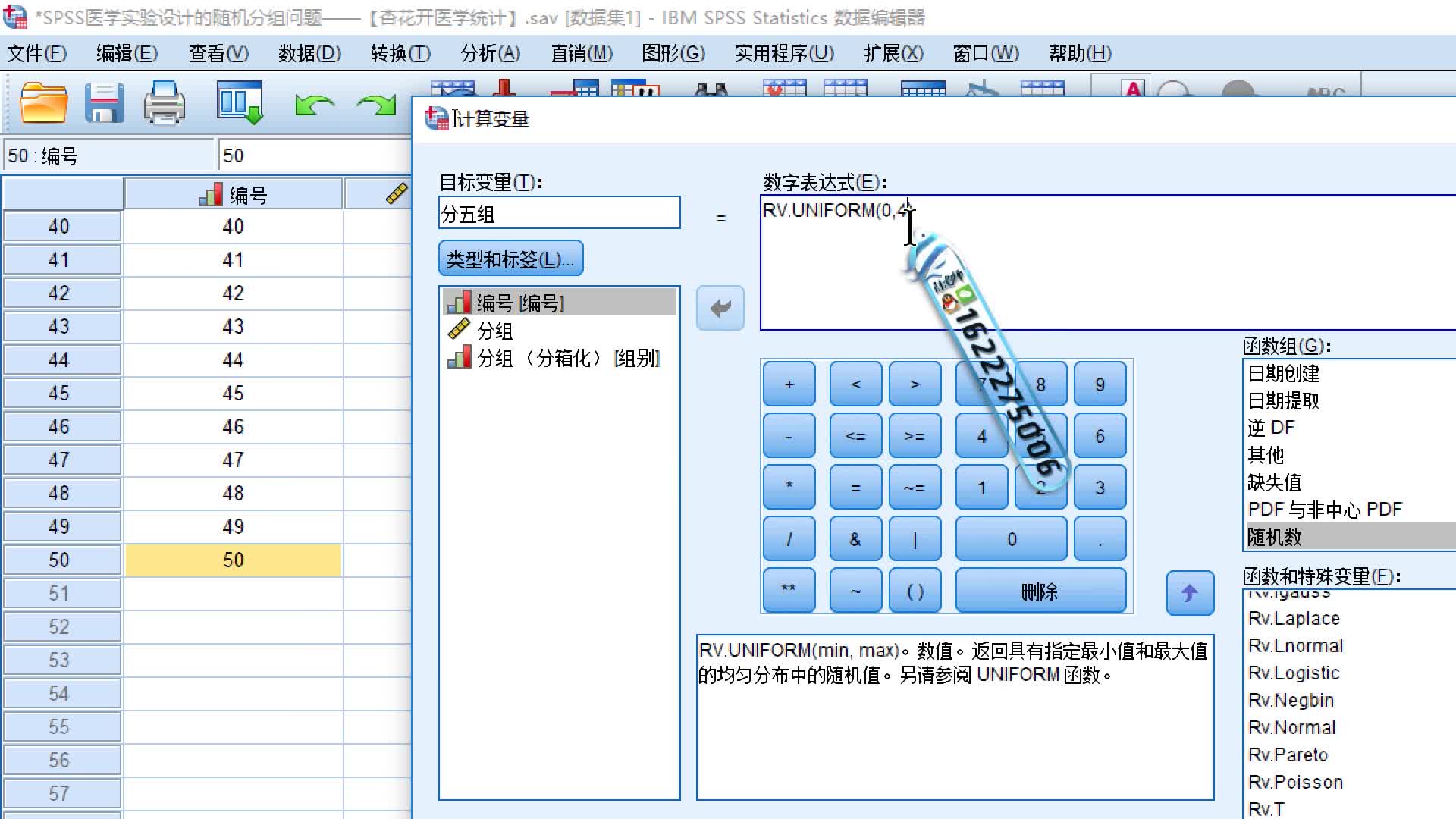Click the Recall recent dialogs icon
Viewport: 1456px width, 819px height.
point(240,103)
